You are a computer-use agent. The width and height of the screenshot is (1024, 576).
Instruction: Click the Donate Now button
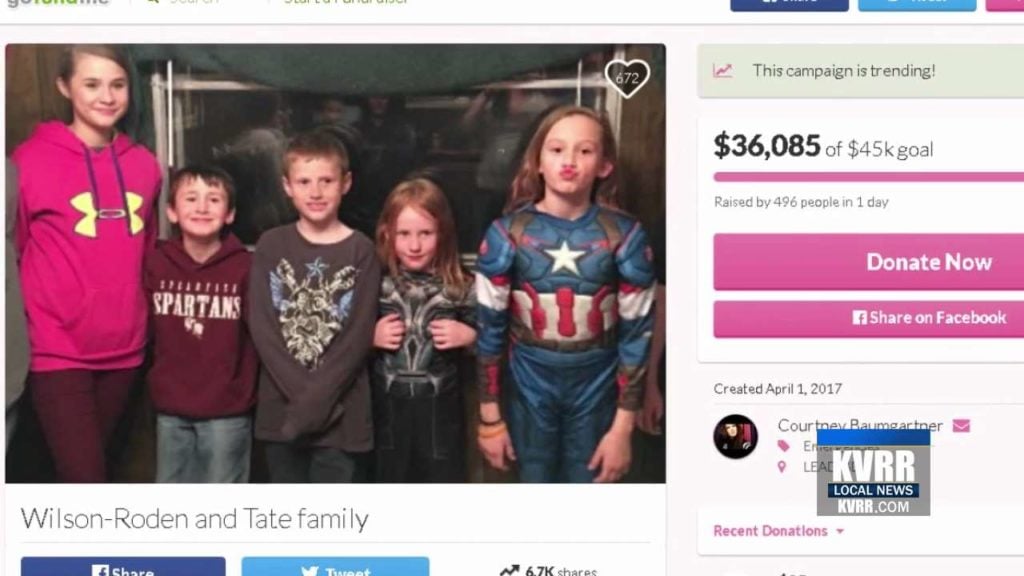869,262
